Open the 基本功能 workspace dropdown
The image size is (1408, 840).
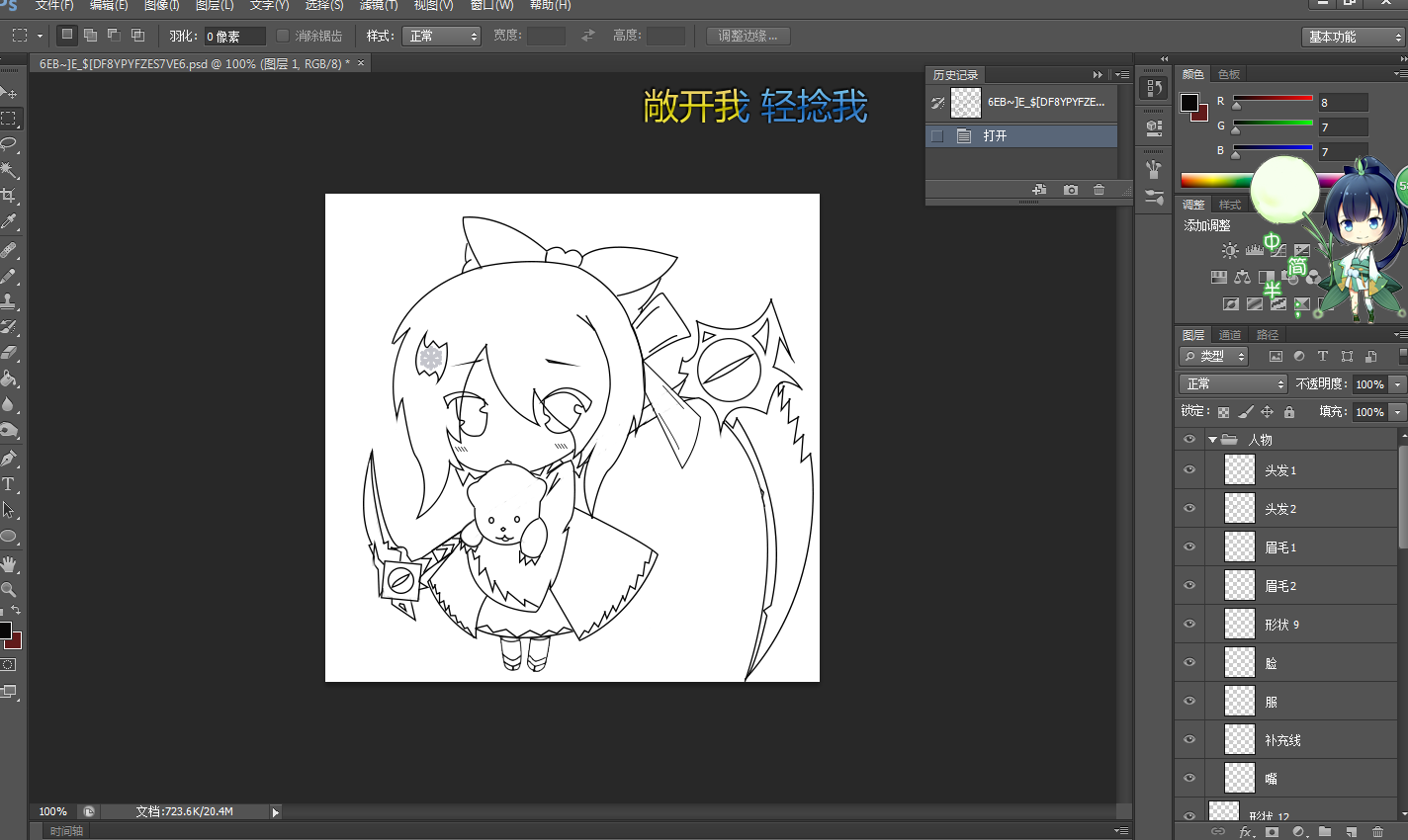click(x=1354, y=37)
